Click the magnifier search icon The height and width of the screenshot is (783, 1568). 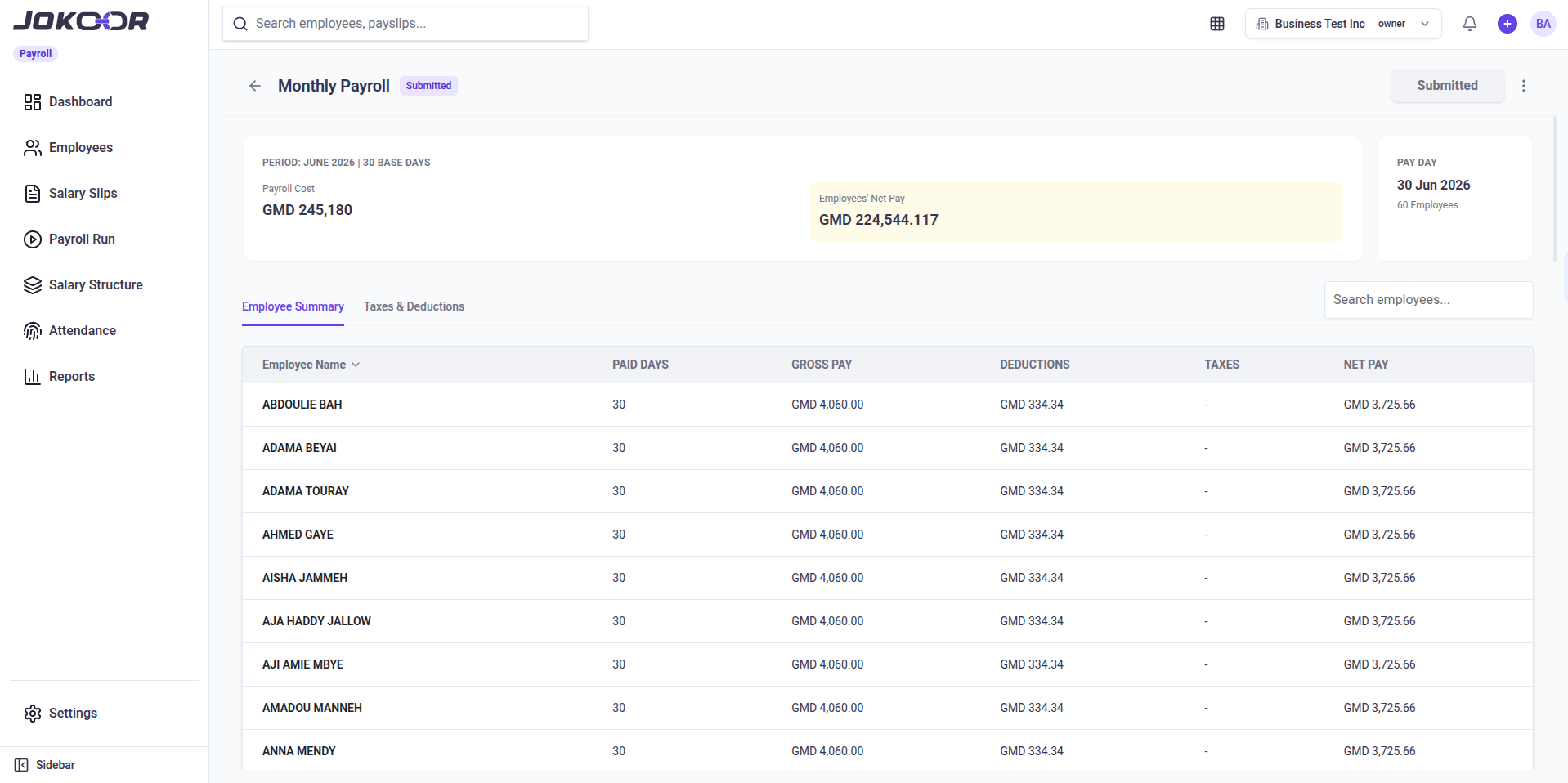coord(240,24)
